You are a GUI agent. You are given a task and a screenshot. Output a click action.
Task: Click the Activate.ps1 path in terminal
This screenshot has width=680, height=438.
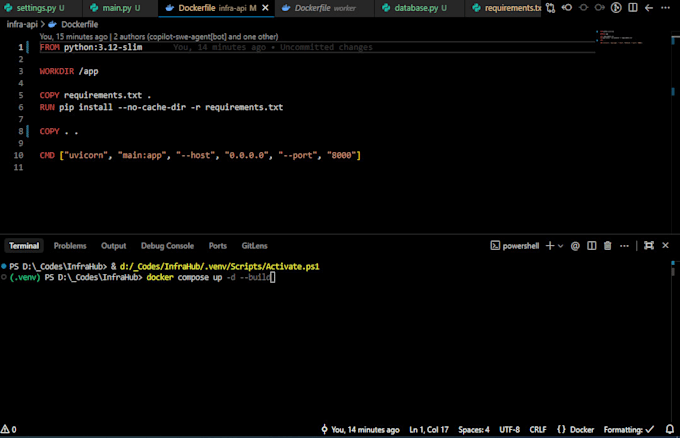pos(219,266)
